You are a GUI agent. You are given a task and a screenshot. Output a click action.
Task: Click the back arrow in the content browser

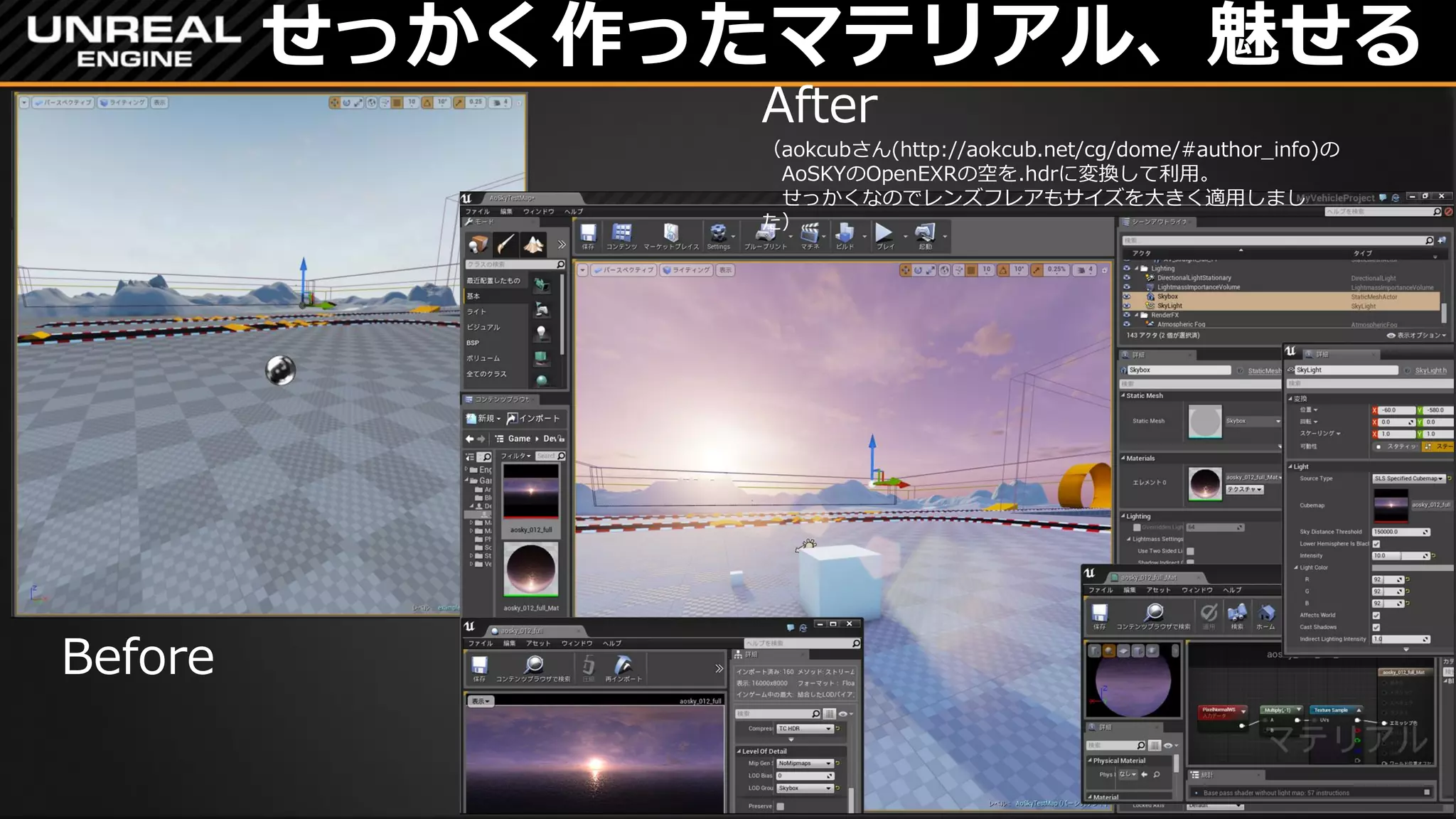(469, 439)
